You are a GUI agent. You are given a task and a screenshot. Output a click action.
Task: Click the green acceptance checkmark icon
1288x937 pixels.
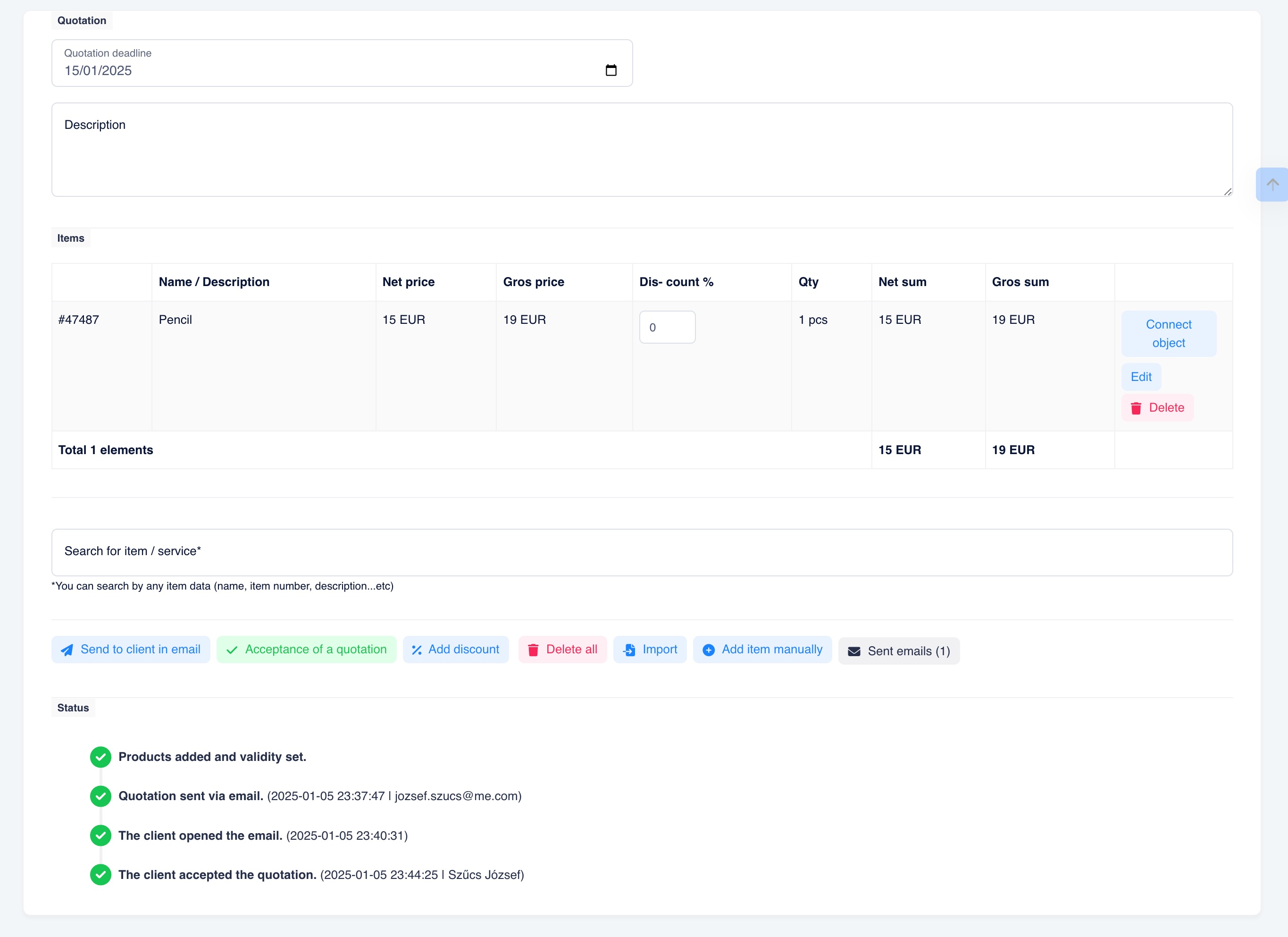[x=232, y=650]
